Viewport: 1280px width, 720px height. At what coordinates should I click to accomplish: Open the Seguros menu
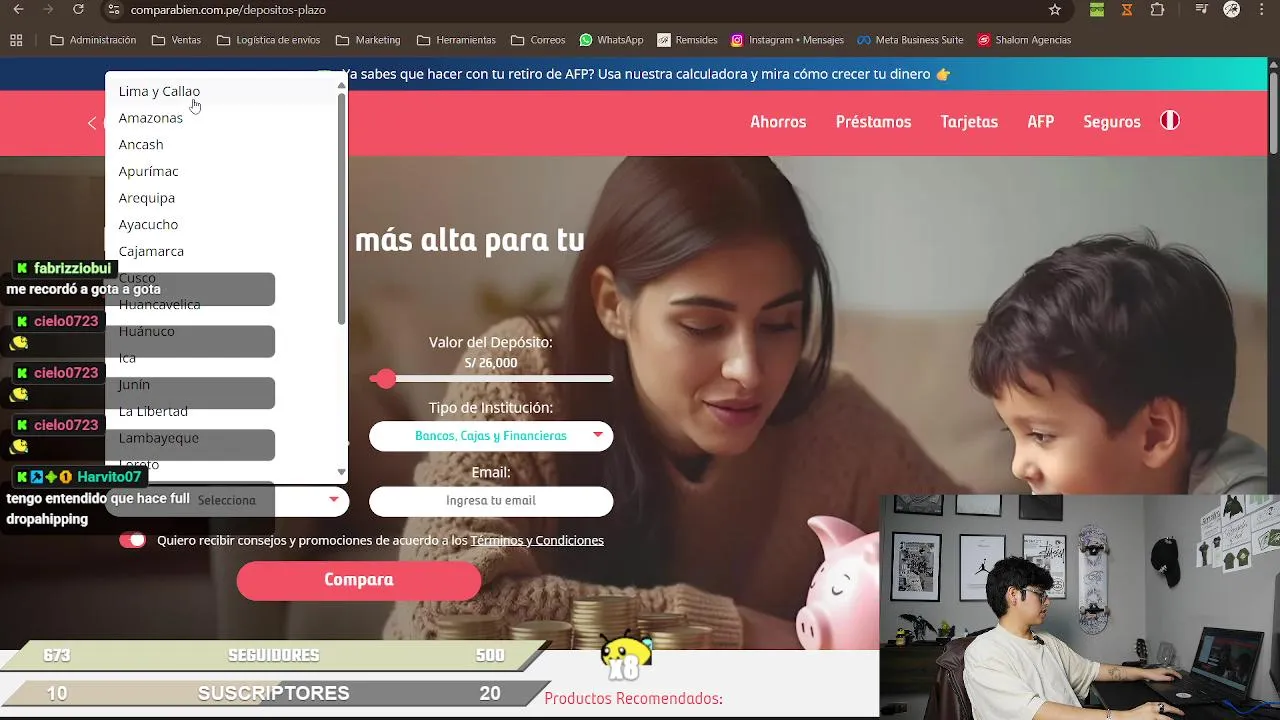pyautogui.click(x=1112, y=122)
